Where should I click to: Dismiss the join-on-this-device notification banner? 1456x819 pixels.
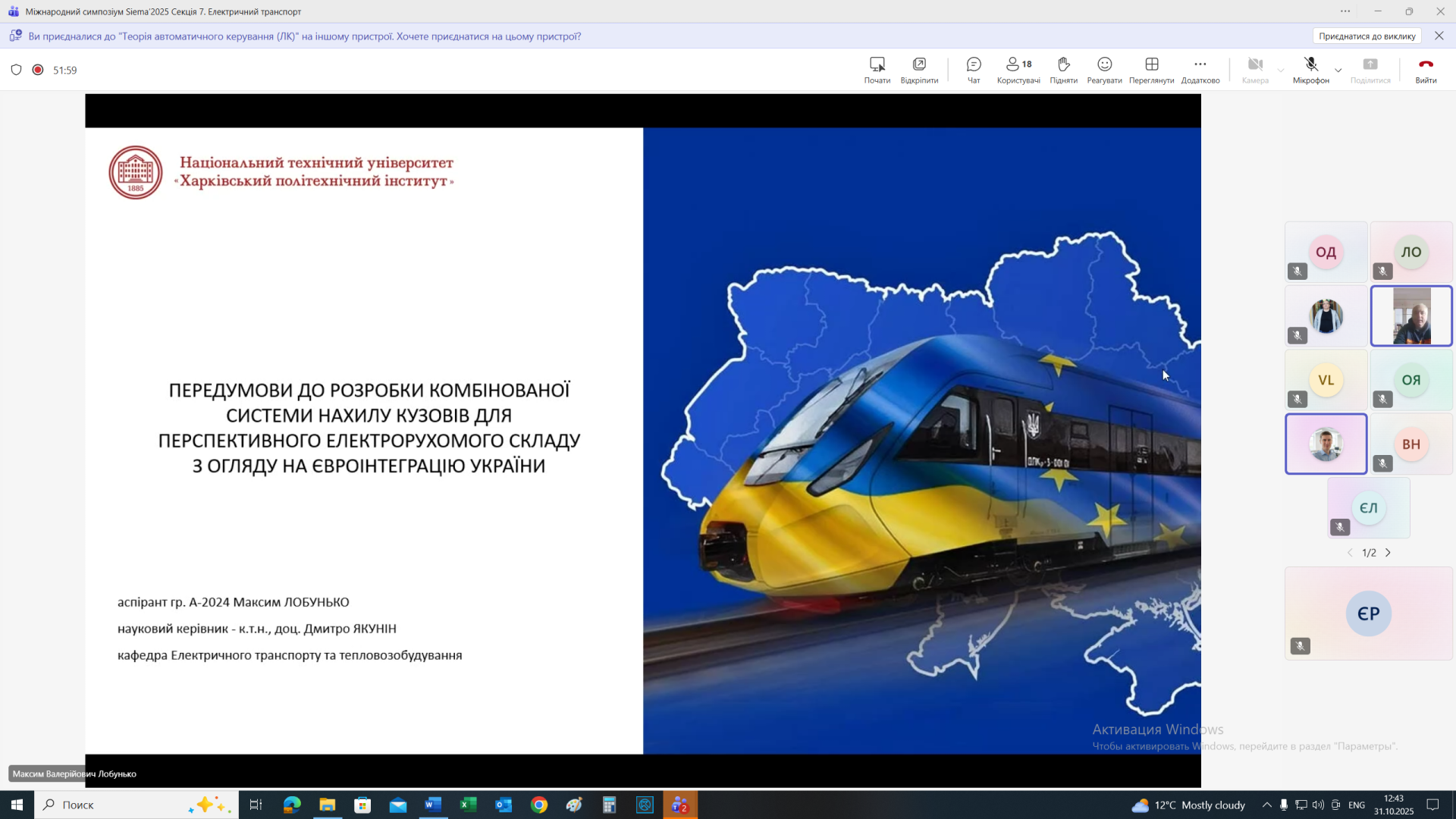pos(1439,36)
